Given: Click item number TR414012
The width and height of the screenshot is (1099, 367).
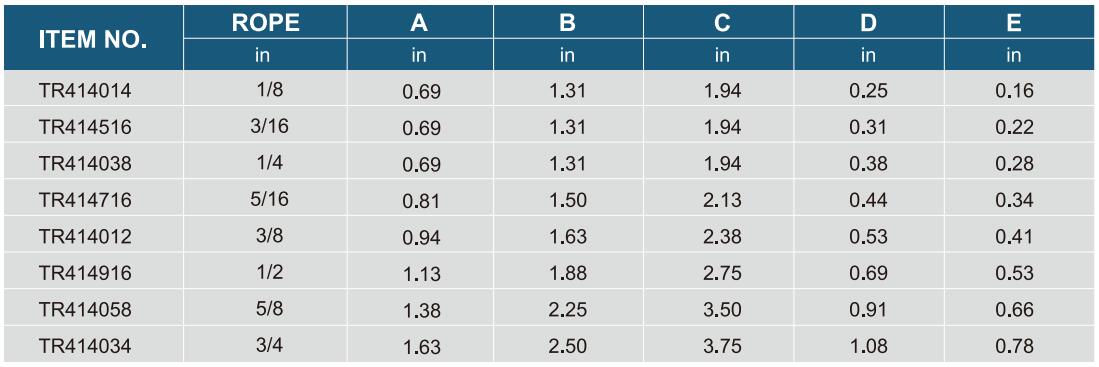Looking at the screenshot, I should (85, 236).
